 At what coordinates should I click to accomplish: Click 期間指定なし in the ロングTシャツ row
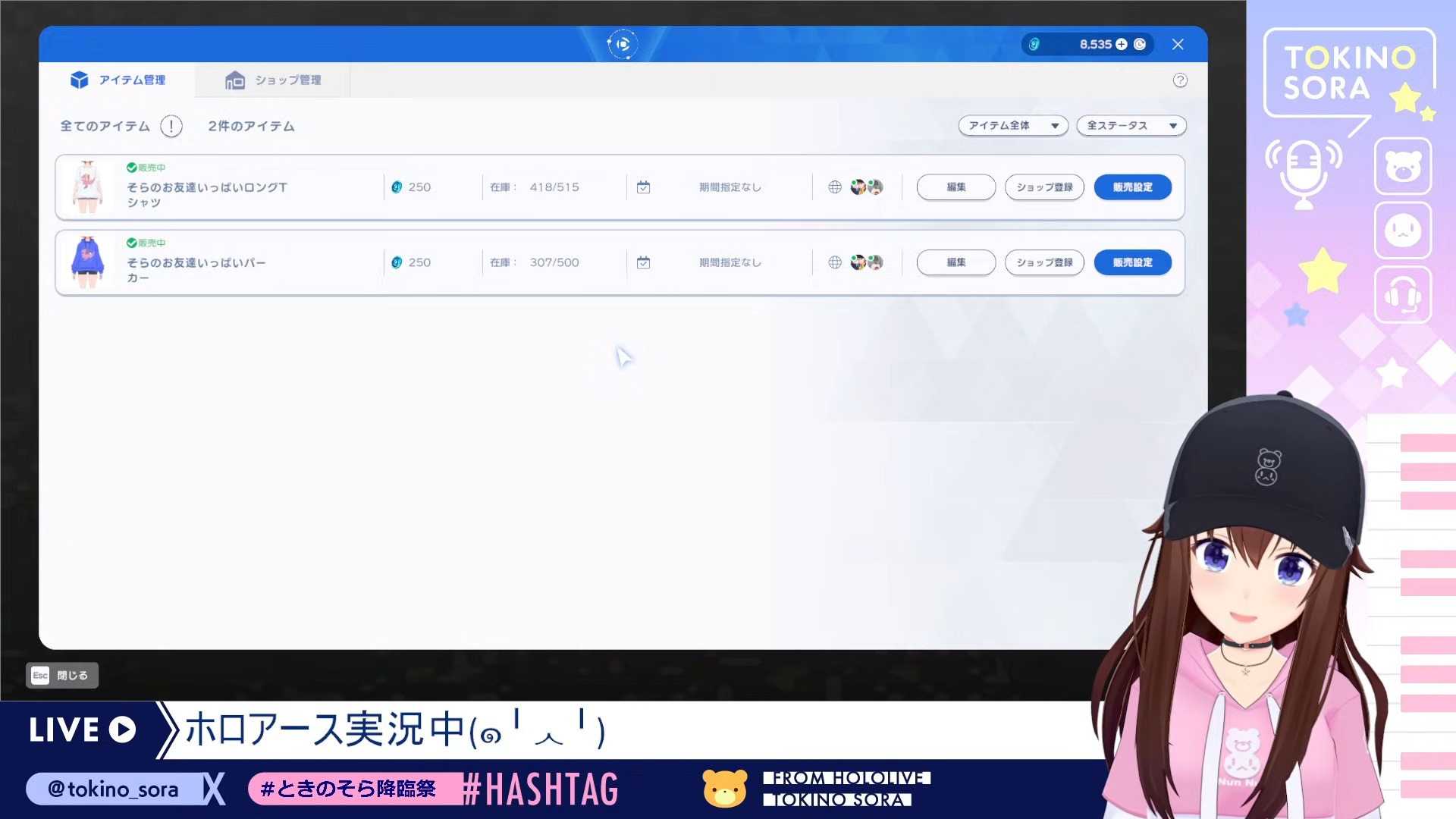(730, 187)
